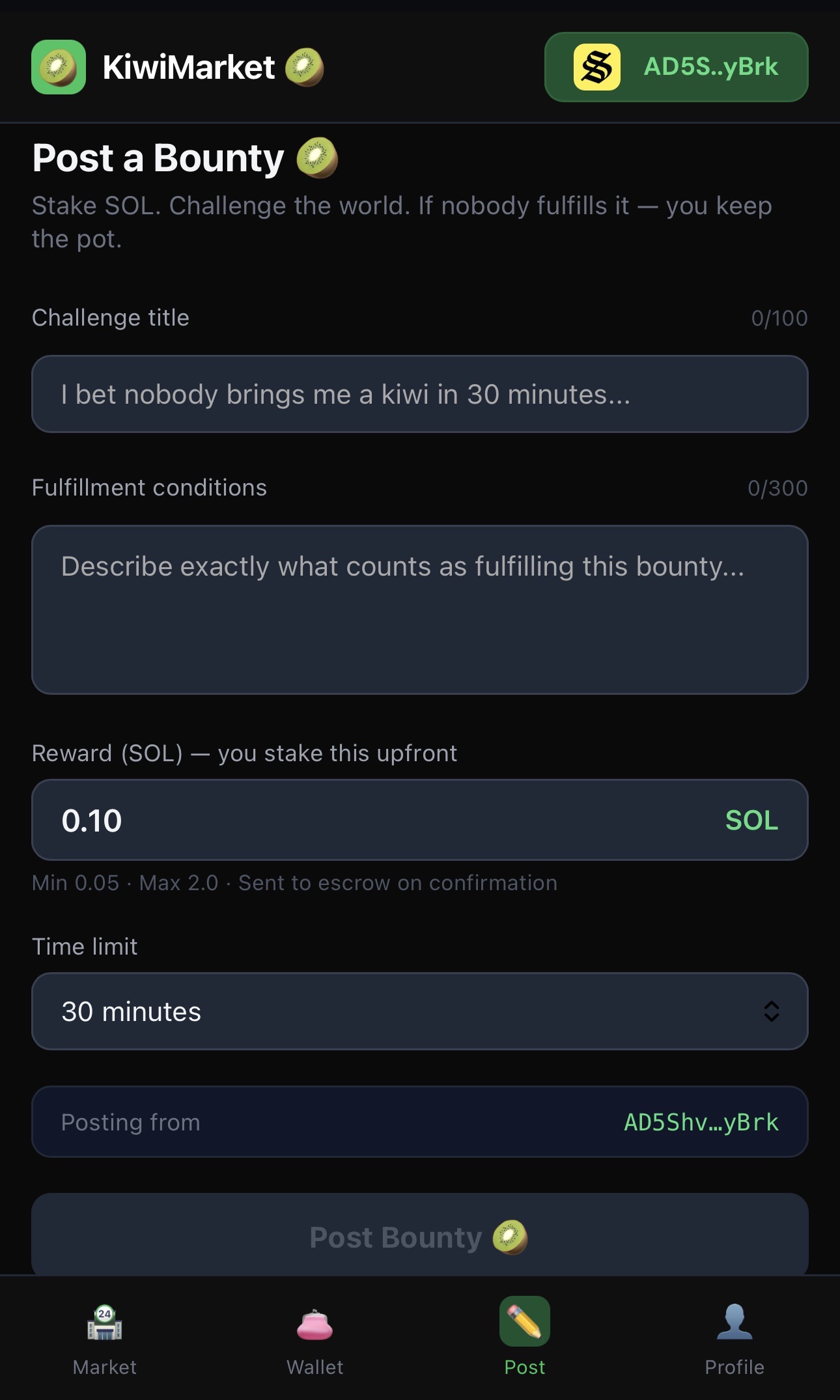Viewport: 840px width, 1400px height.
Task: Click the time limit up-down chevron arrows
Action: 772,1011
